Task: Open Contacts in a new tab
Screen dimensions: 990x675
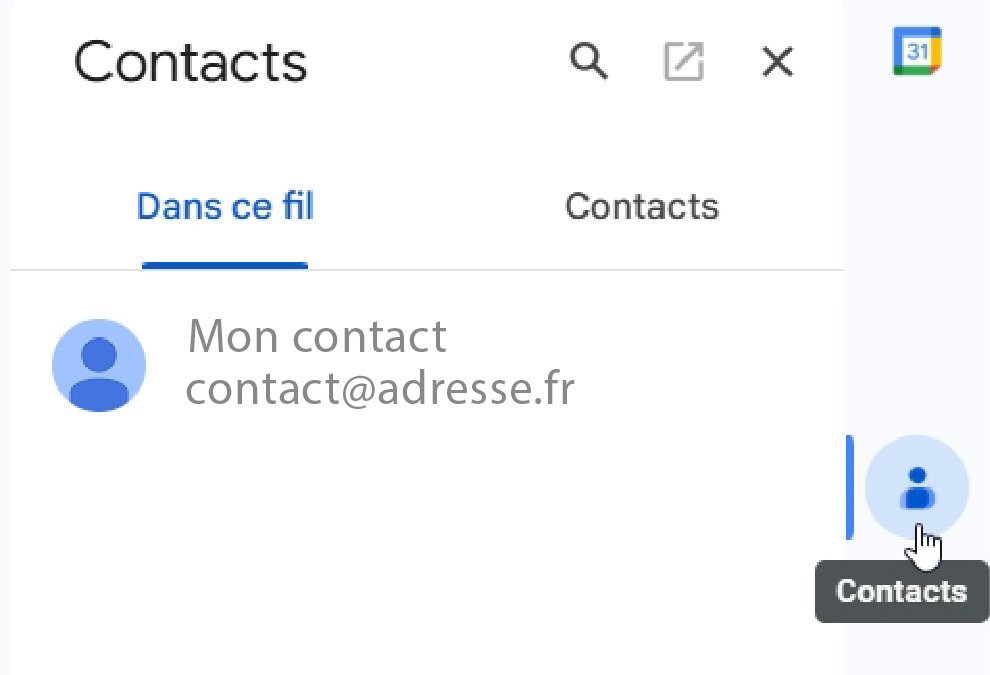Action: (684, 62)
